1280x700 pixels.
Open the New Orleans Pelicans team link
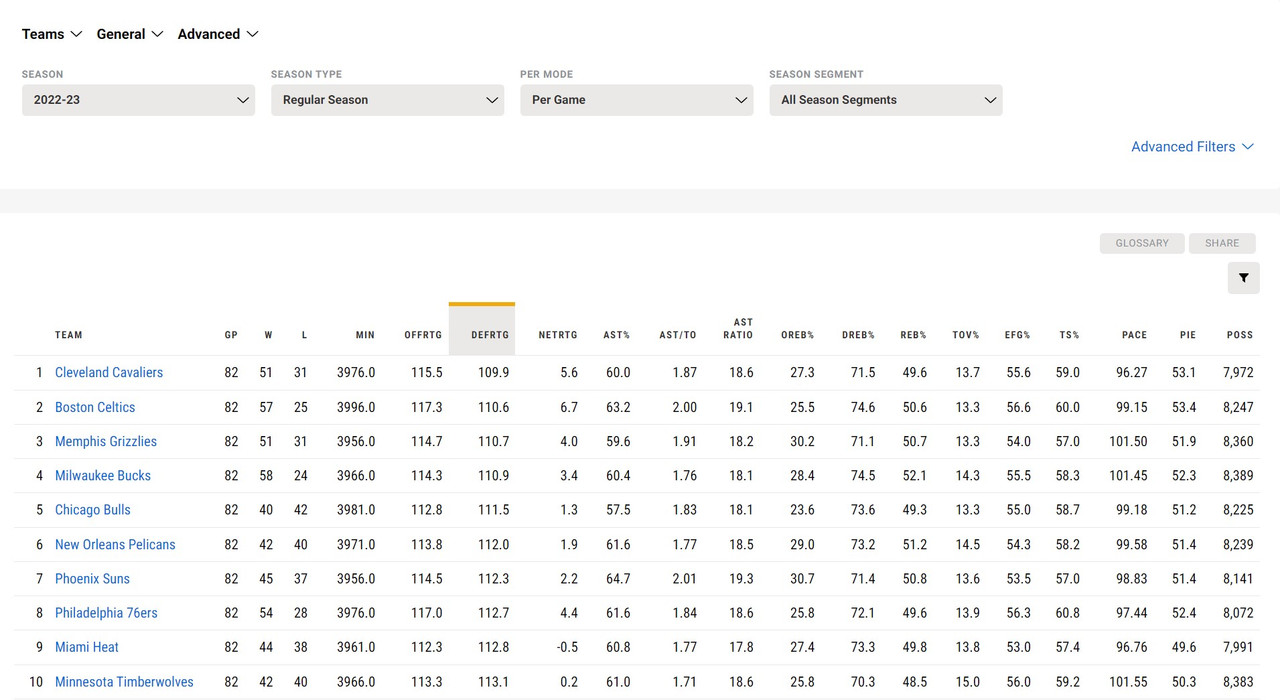point(115,544)
